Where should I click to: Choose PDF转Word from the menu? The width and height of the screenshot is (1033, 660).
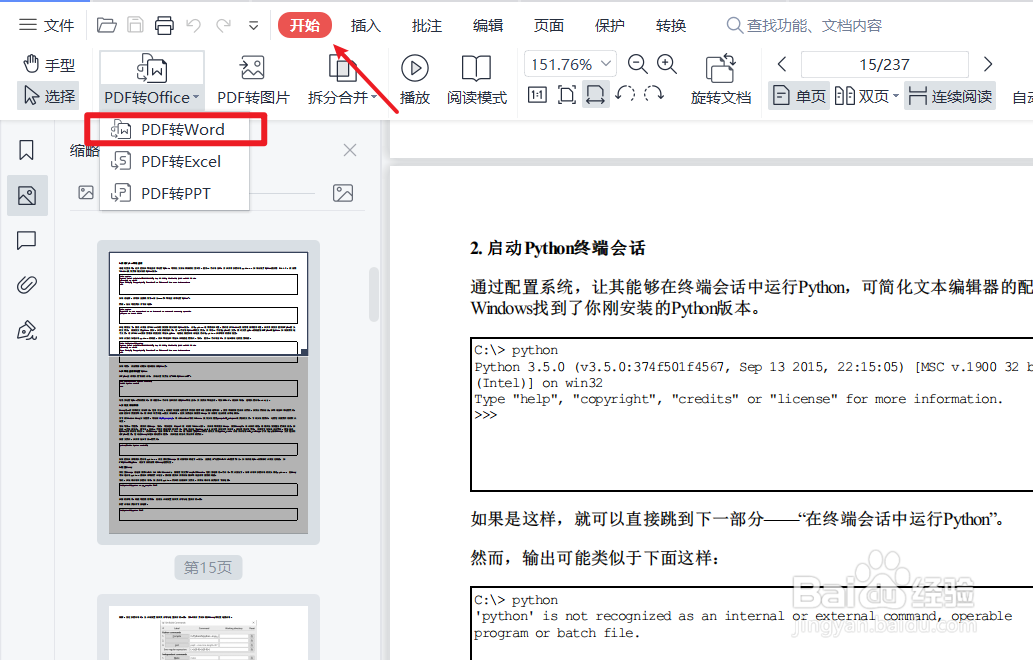pyautogui.click(x=175, y=130)
